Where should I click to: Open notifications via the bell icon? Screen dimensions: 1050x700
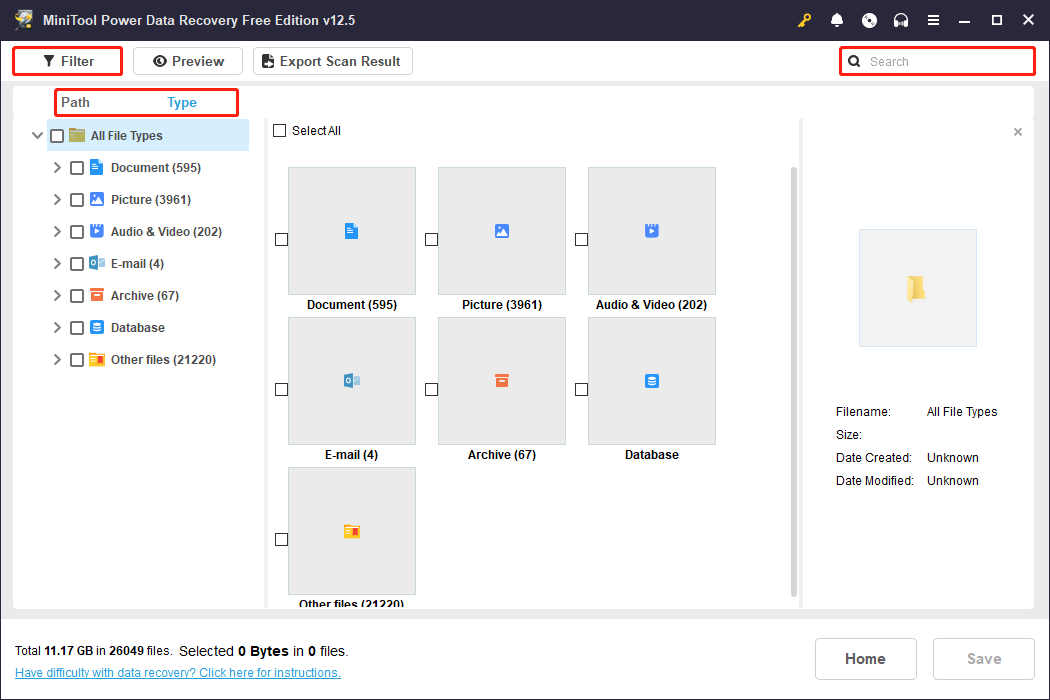click(837, 20)
